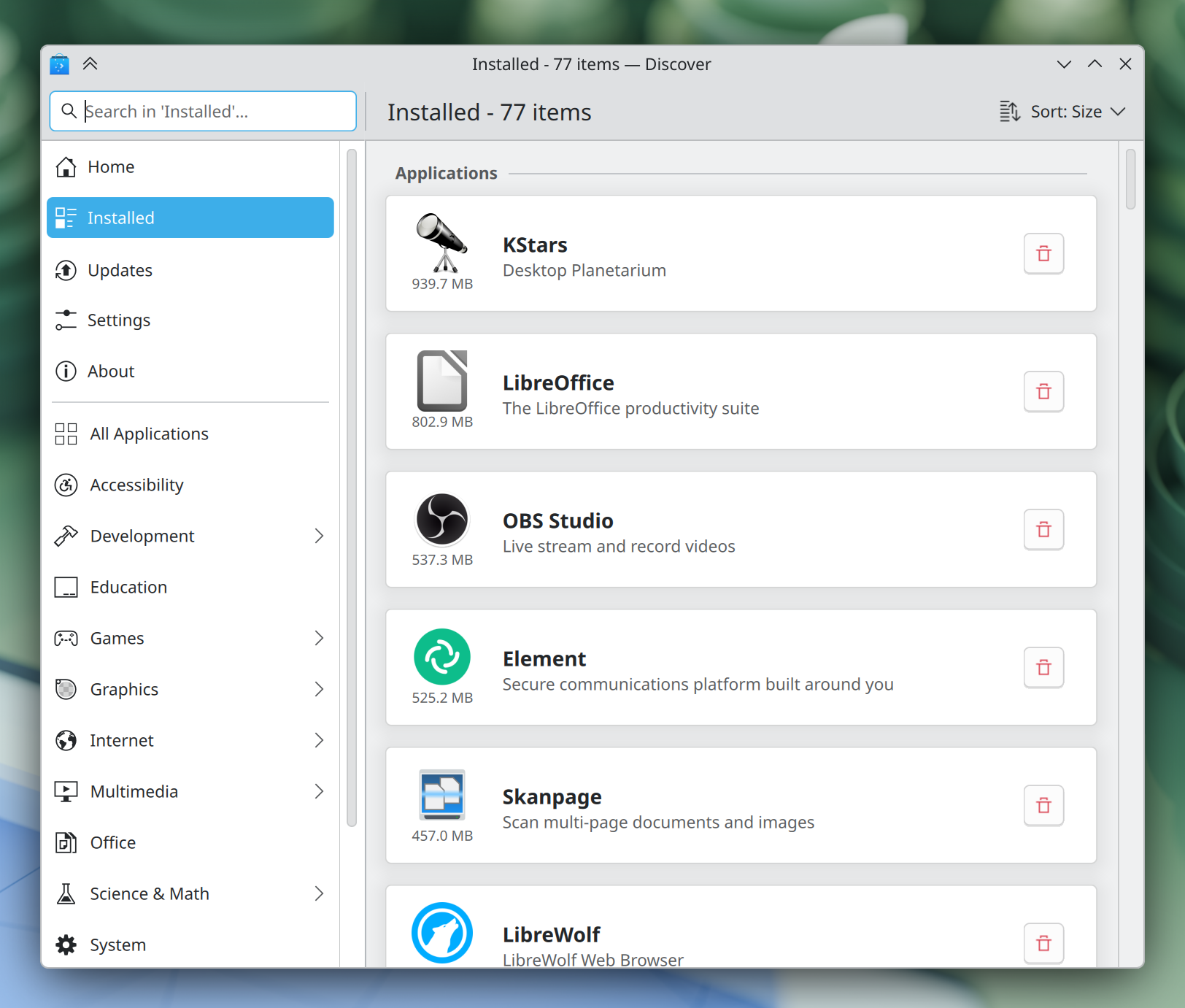Open the KStars app entry title
The width and height of the screenshot is (1185, 1008).
tap(535, 245)
